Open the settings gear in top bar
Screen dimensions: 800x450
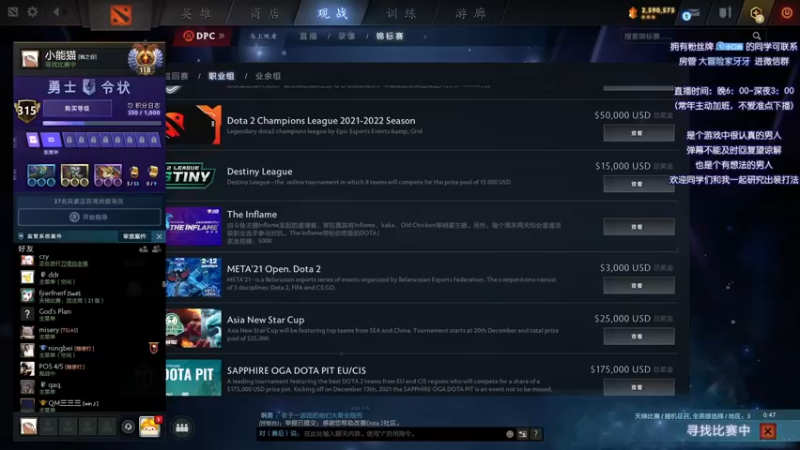pos(32,11)
